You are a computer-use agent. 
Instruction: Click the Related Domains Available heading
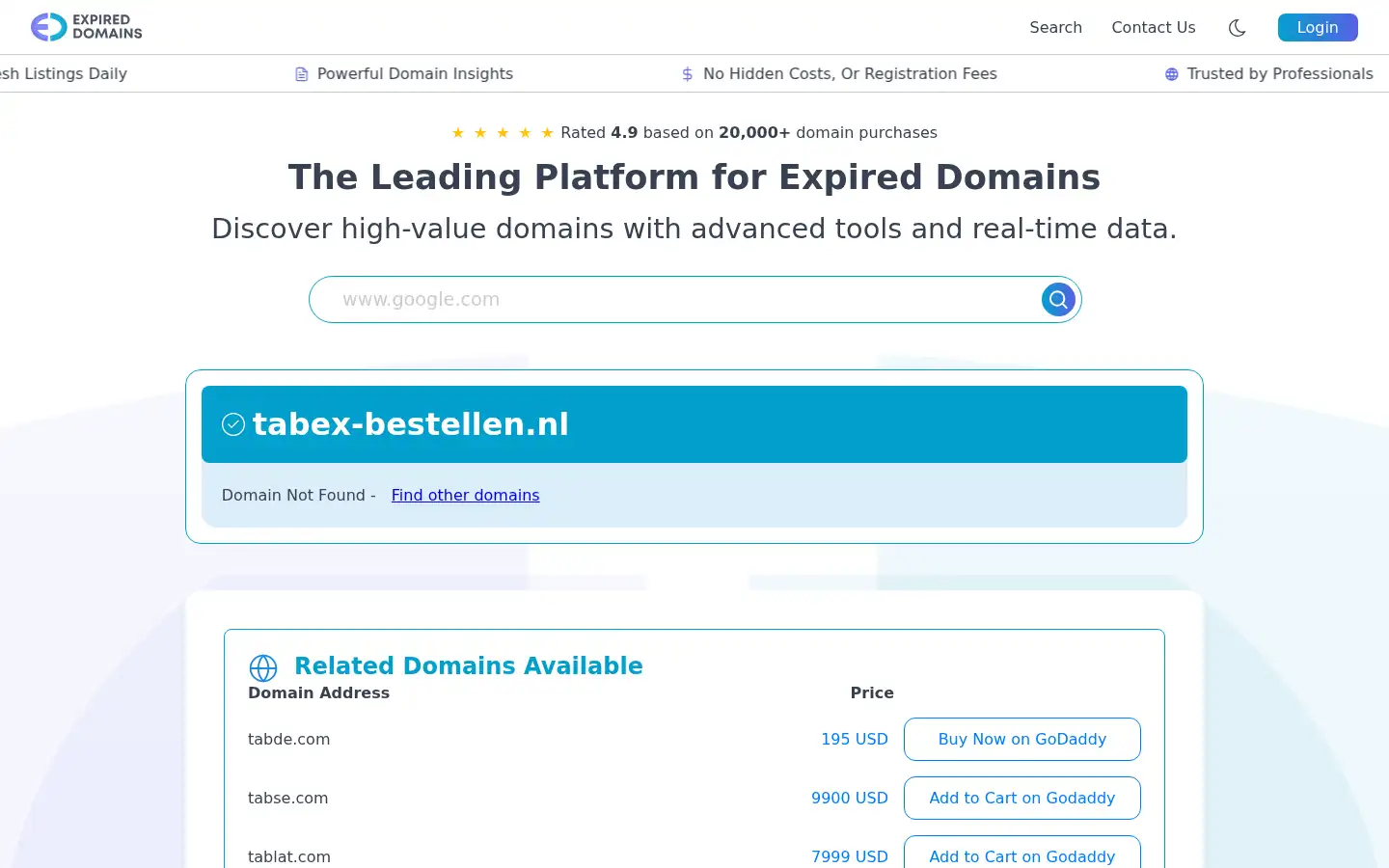pyautogui.click(x=468, y=665)
